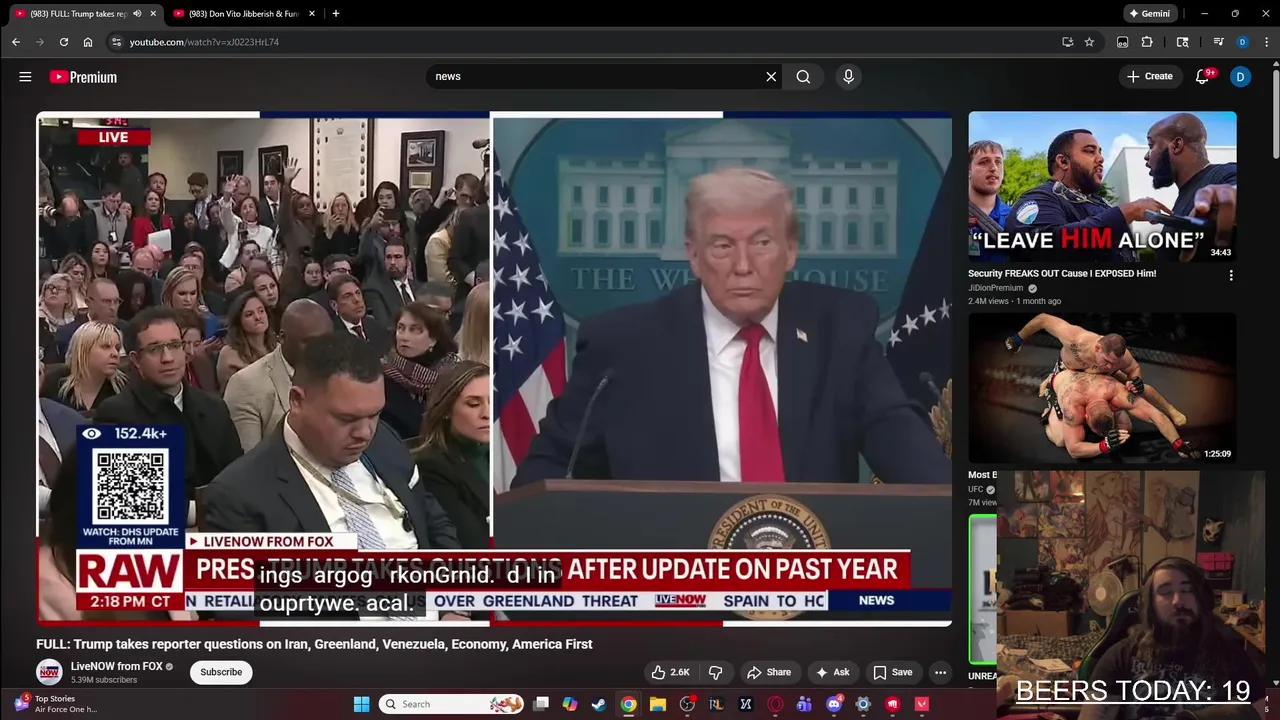Image resolution: width=1280 pixels, height=720 pixels.
Task: Close the 'Don Vito Jibberish' tab
Action: [x=312, y=14]
